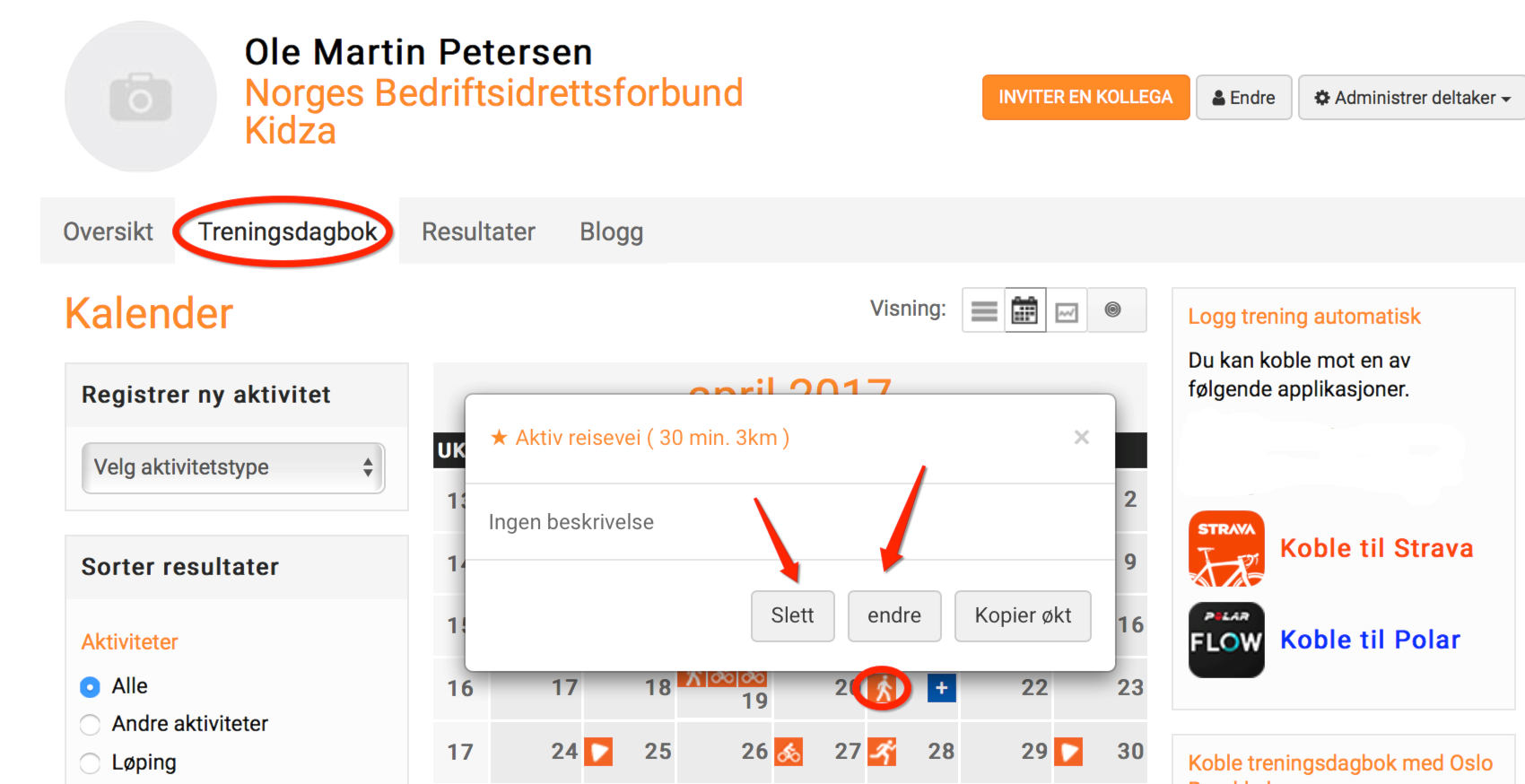This screenshot has width=1525, height=784.
Task: Click the profile photo camera placeholder
Action: 141,97
